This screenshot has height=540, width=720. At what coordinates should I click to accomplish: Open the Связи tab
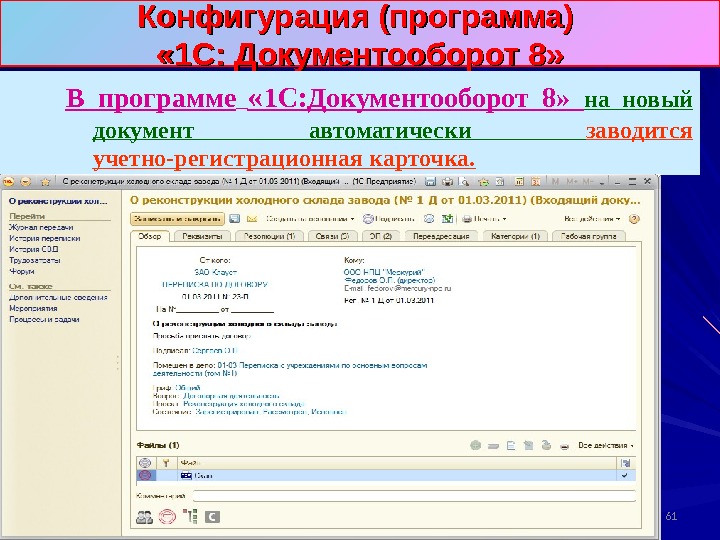[x=332, y=236]
